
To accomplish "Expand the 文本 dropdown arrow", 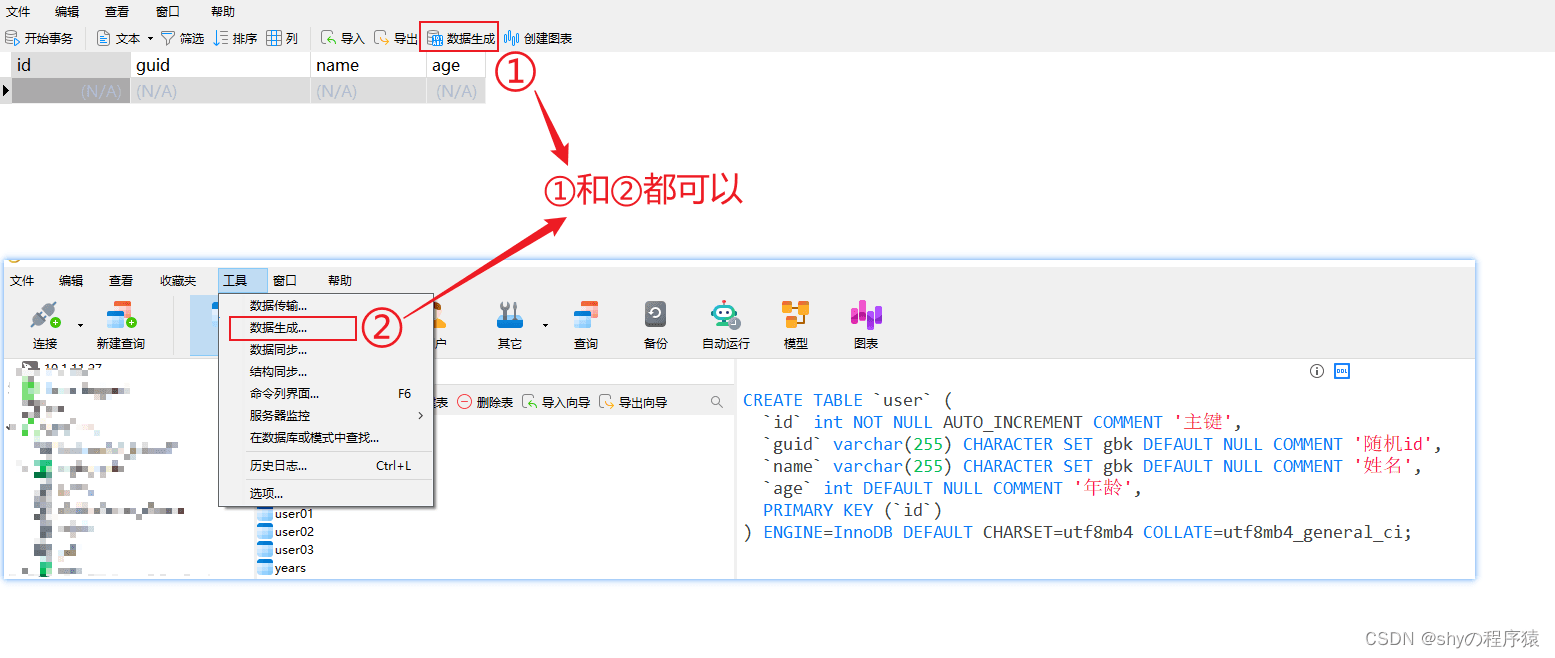I will coord(150,38).
